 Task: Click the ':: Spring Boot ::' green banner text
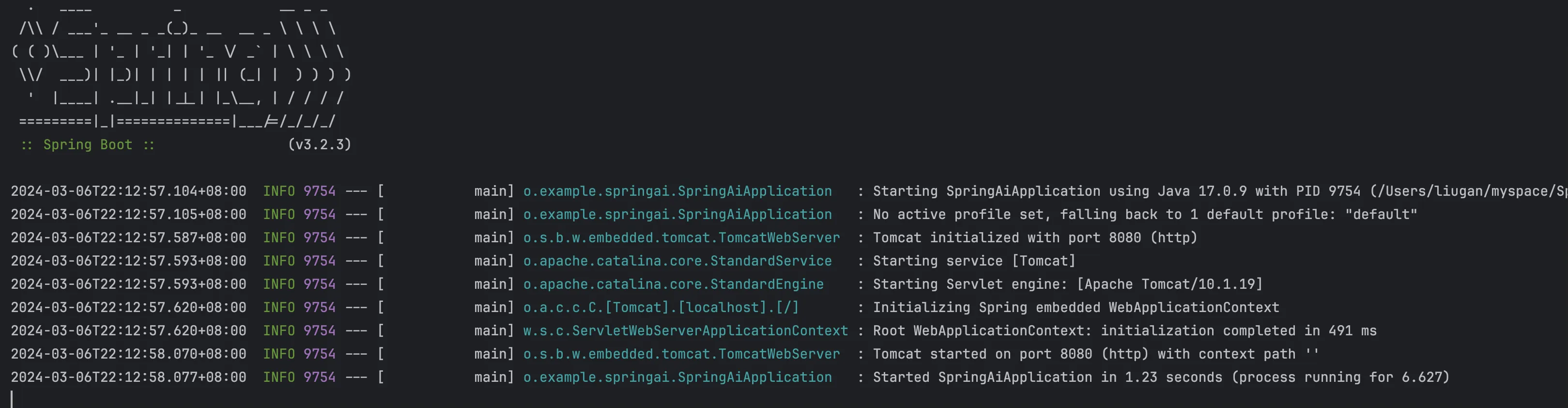[88, 145]
